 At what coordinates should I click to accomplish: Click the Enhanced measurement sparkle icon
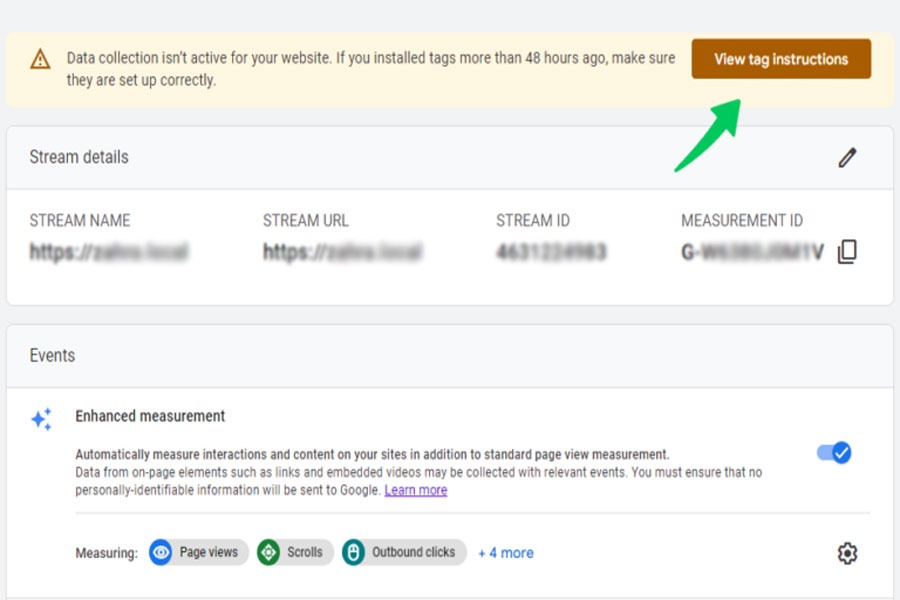click(x=41, y=419)
